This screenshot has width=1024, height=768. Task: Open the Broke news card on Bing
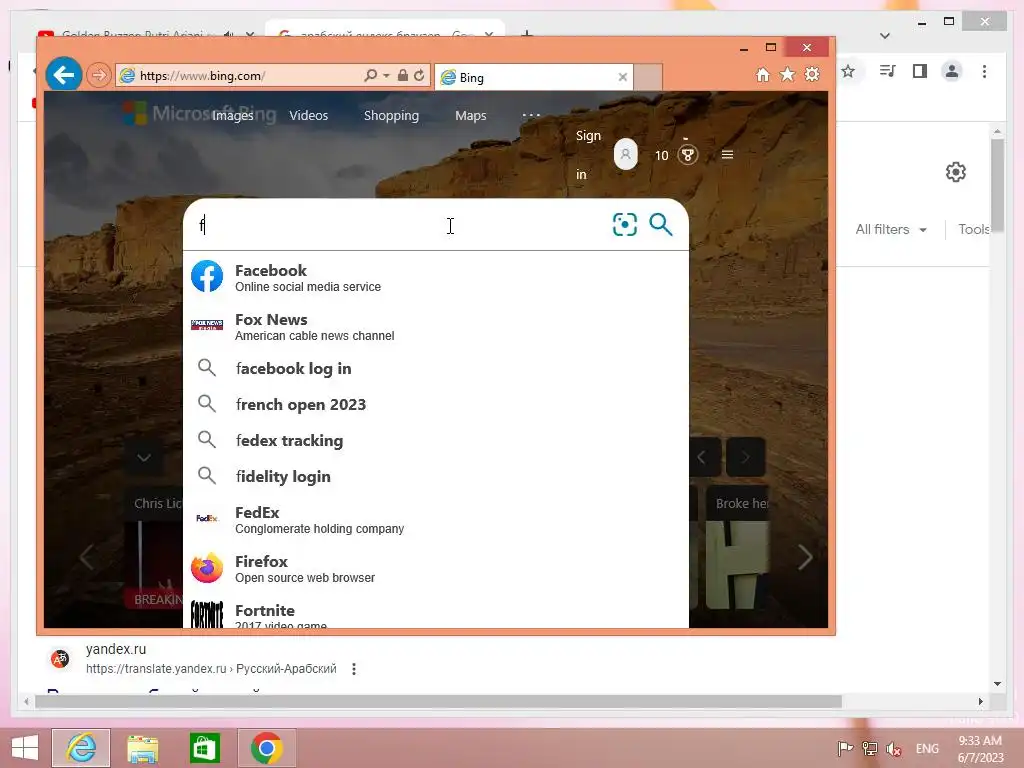point(737,546)
